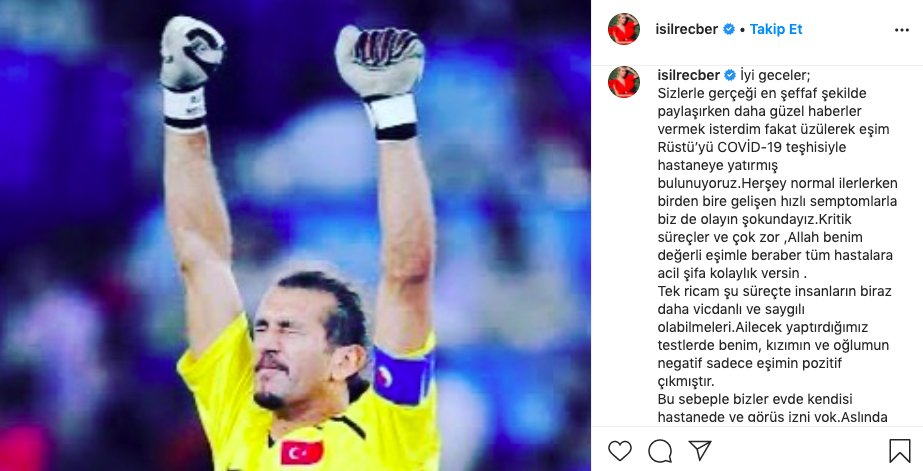Click the raised right goalkeeper glove
The width and height of the screenshot is (923, 471).
click(x=382, y=79)
